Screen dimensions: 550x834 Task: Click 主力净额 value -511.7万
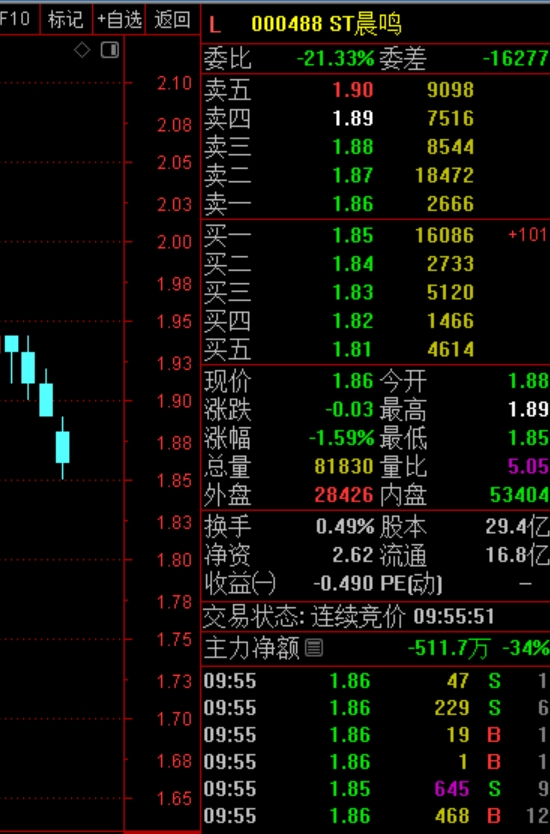tap(448, 648)
